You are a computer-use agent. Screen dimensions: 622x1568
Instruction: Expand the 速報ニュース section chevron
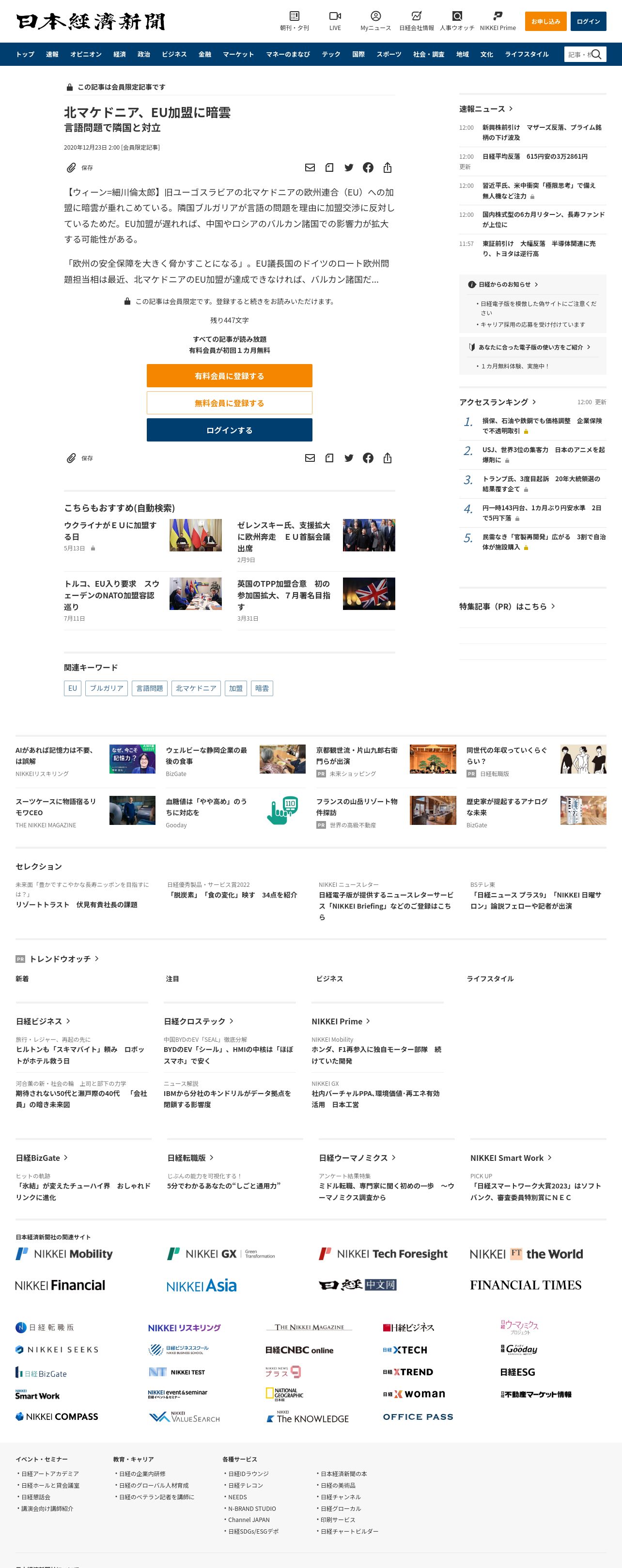coord(511,109)
